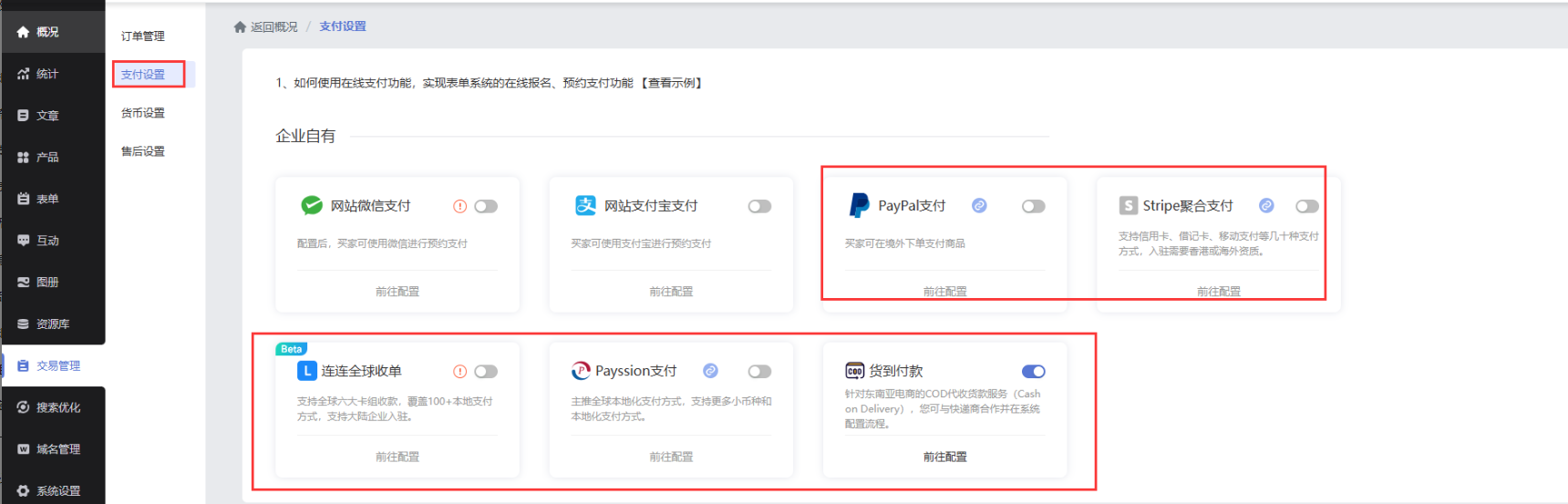Click the link icon beside Stripe聚合支付

pos(1266,206)
